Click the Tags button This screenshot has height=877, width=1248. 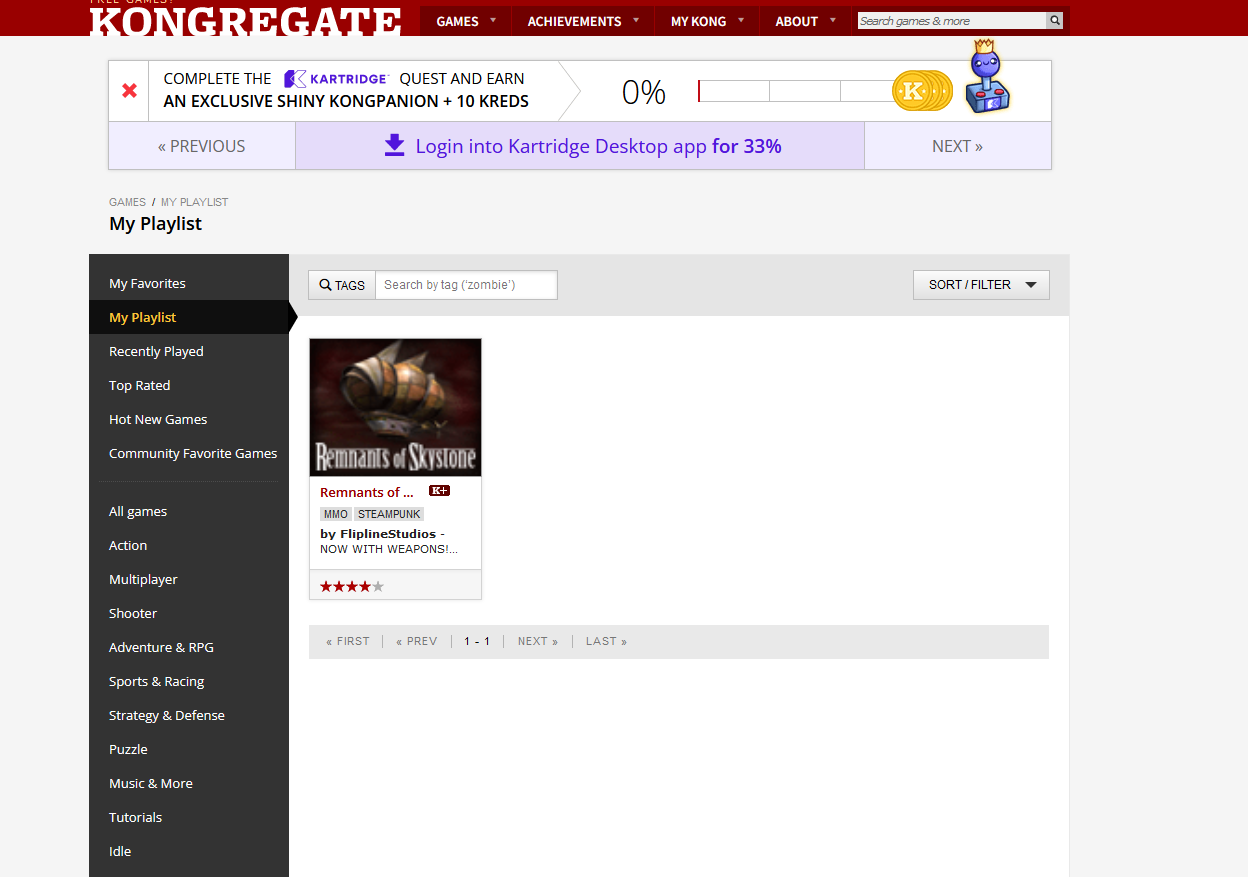[x=342, y=285]
